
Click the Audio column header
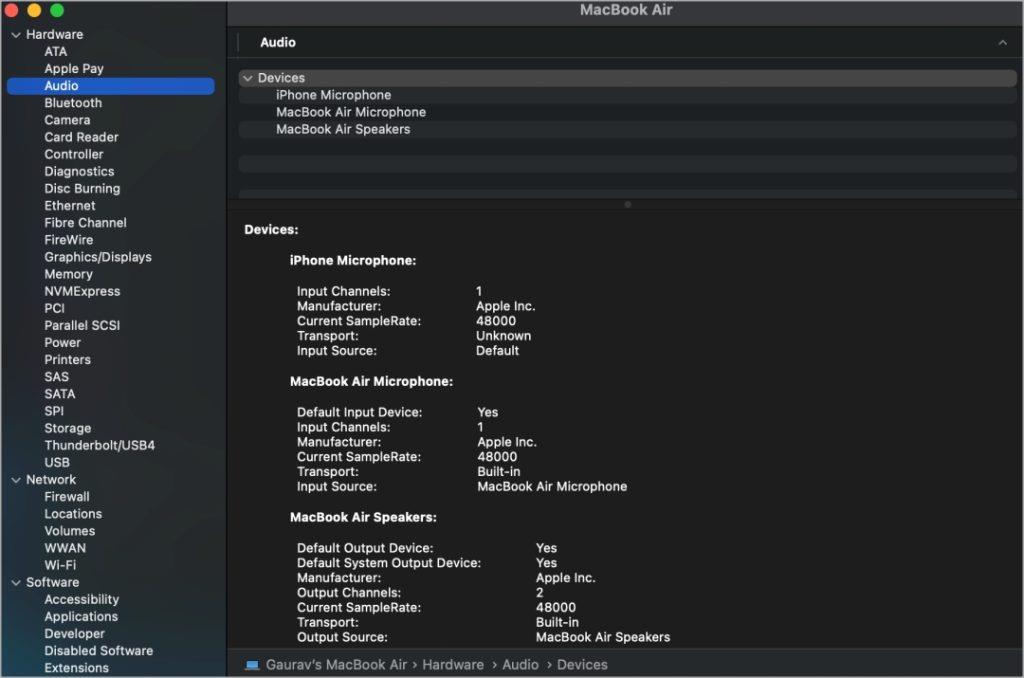pos(278,42)
